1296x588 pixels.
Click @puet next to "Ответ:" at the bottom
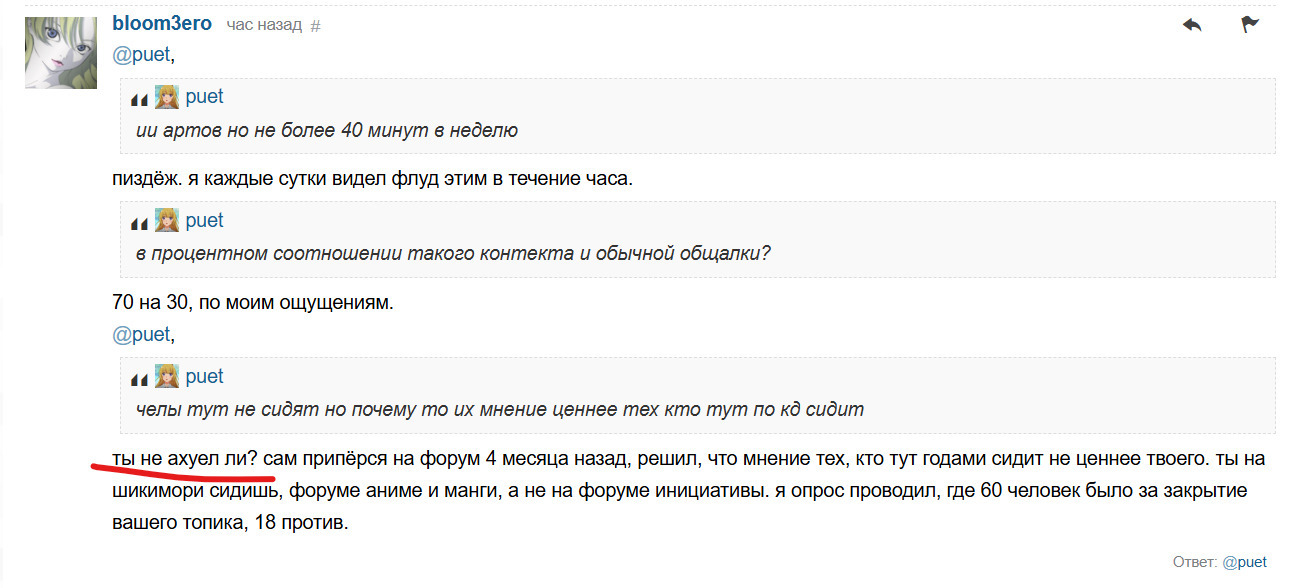1244,563
